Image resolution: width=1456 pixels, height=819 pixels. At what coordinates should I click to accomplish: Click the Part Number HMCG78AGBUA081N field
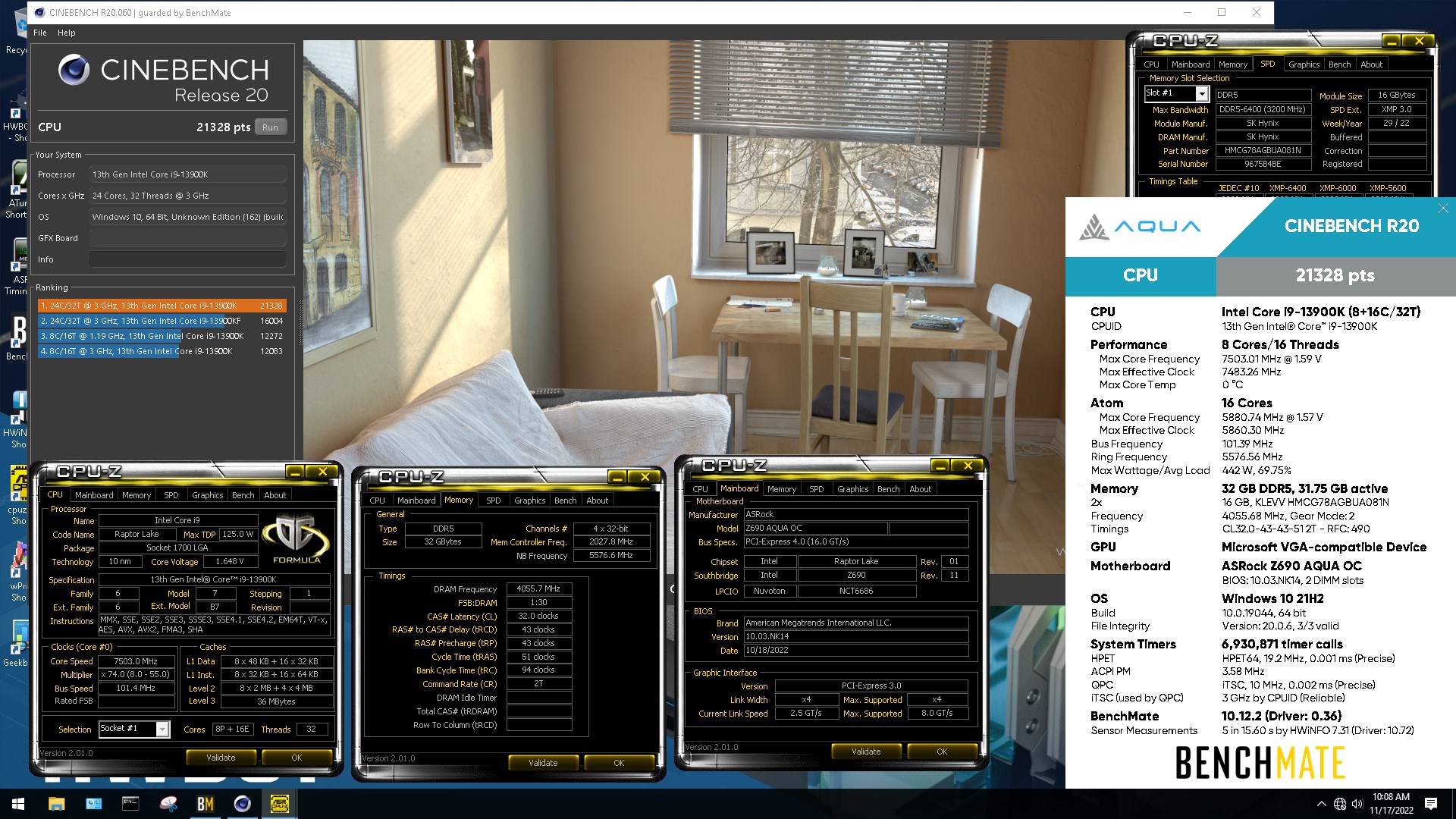point(1263,151)
